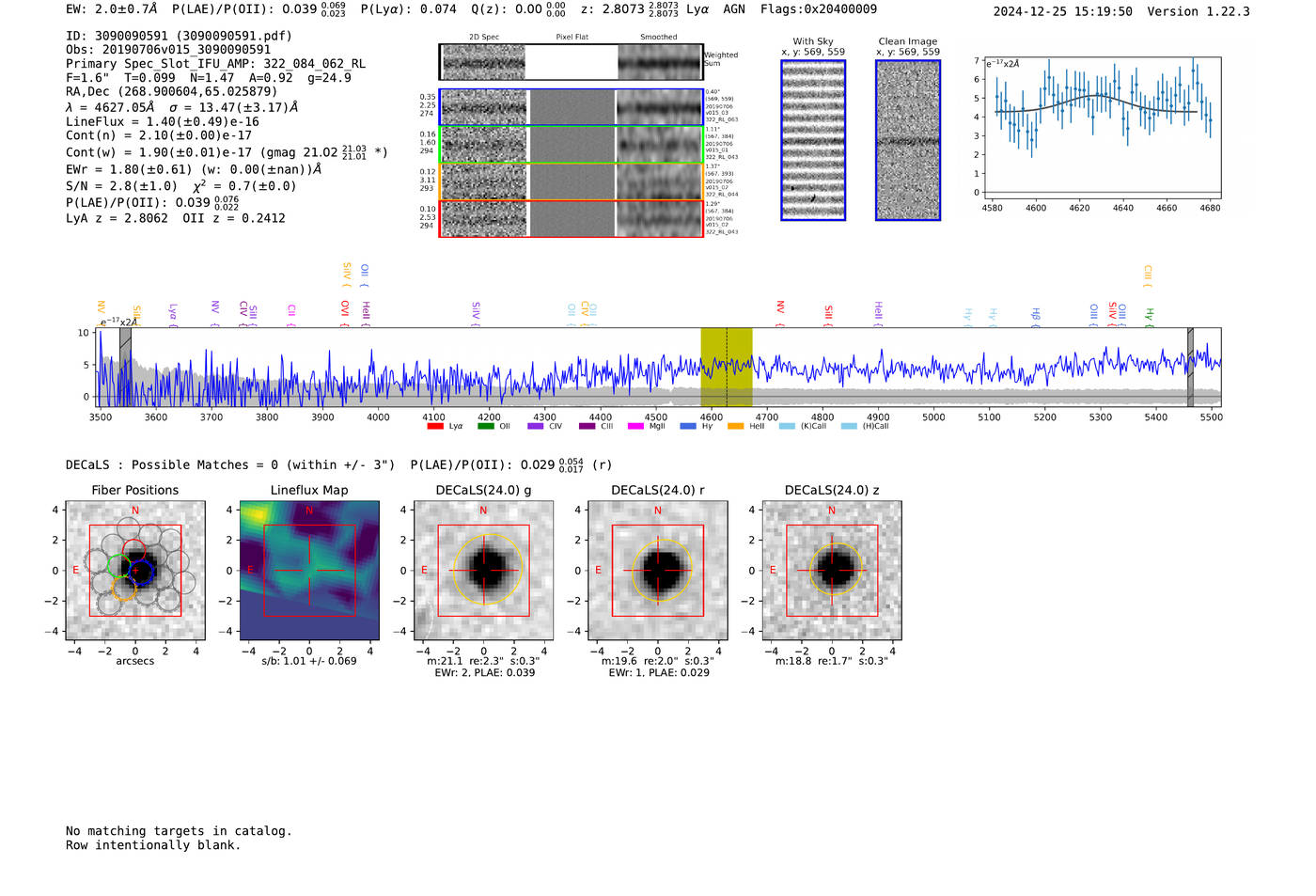Click the 'Row intentionally blank.' text
Image resolution: width=1316 pixels, height=896 pixels.
tap(153, 845)
